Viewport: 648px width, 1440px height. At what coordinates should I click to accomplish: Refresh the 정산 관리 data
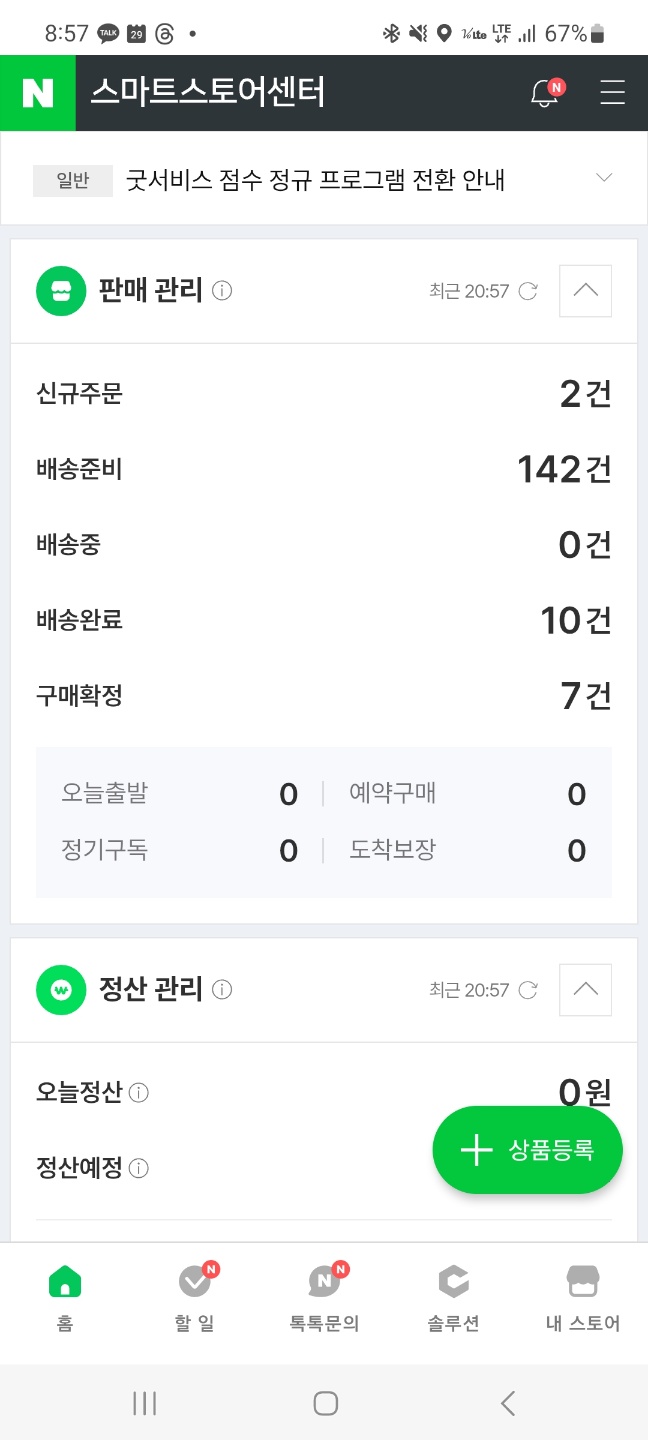coord(528,990)
